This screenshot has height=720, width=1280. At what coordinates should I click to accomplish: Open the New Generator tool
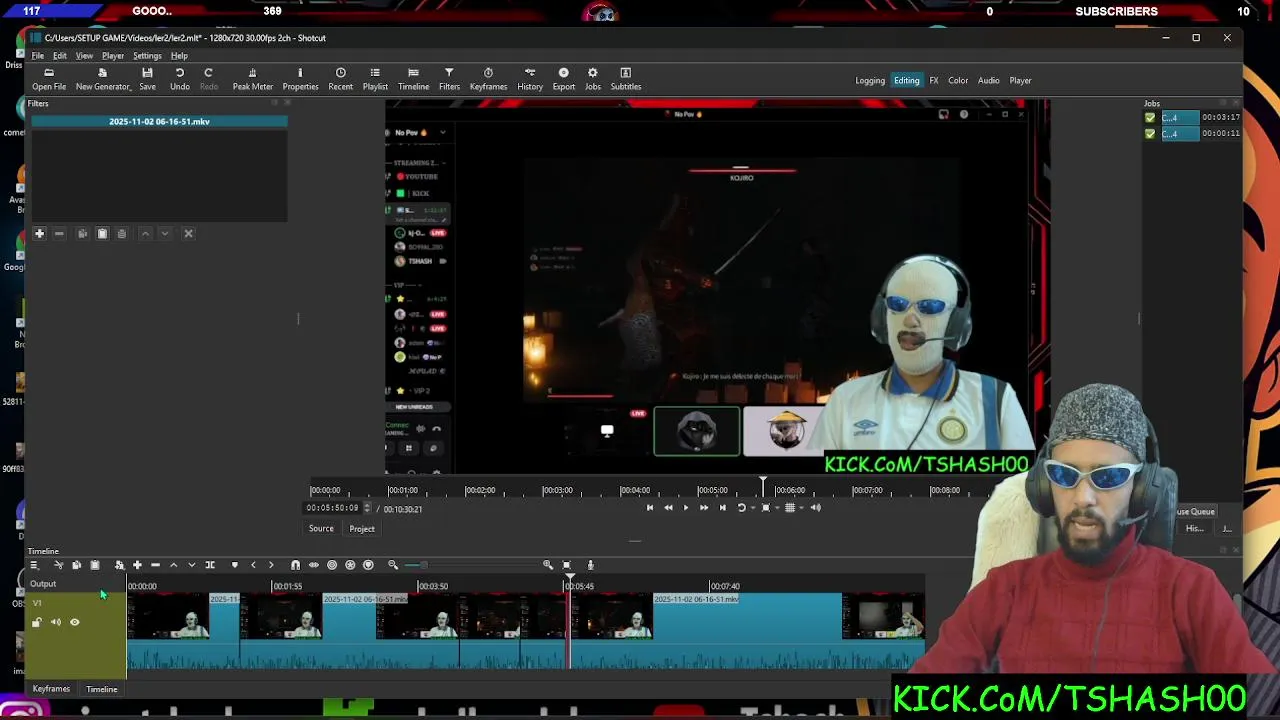[102, 79]
